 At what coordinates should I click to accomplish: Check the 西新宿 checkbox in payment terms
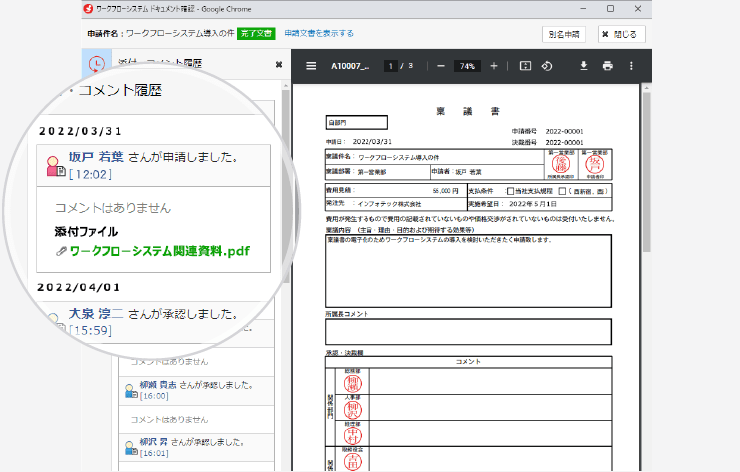pyautogui.click(x=562, y=191)
